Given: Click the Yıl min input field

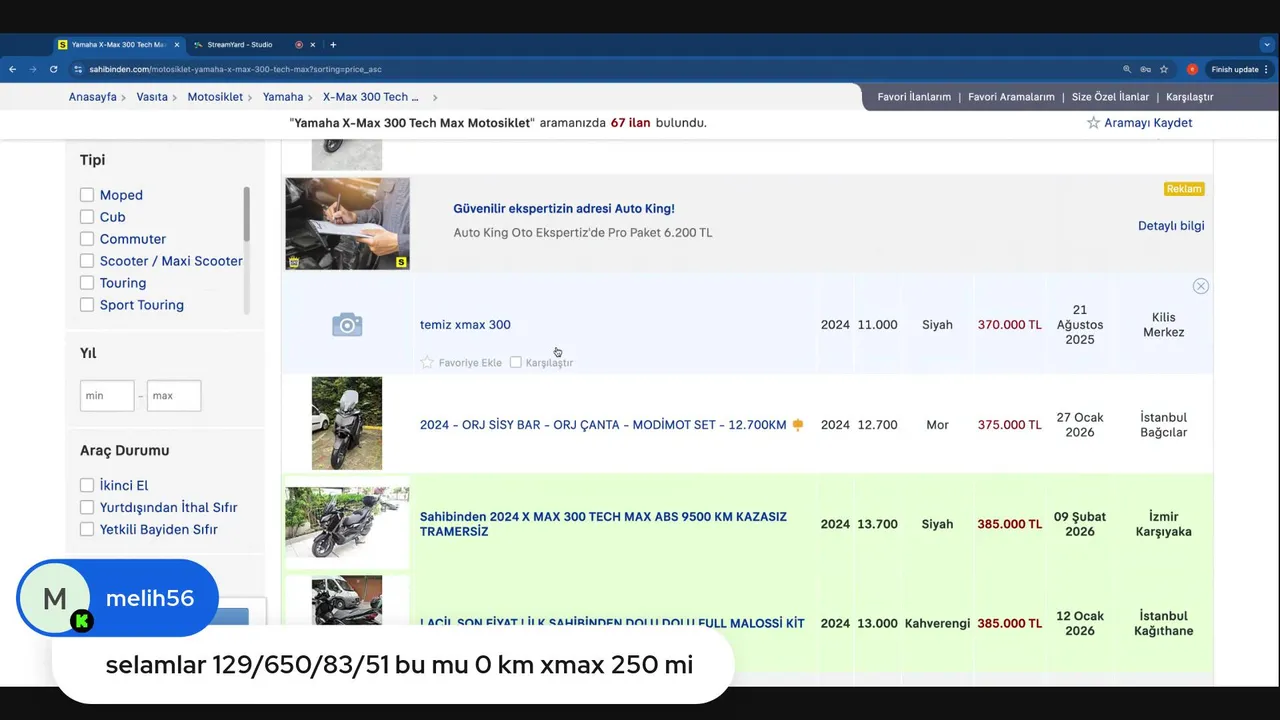Looking at the screenshot, I should click(x=107, y=396).
